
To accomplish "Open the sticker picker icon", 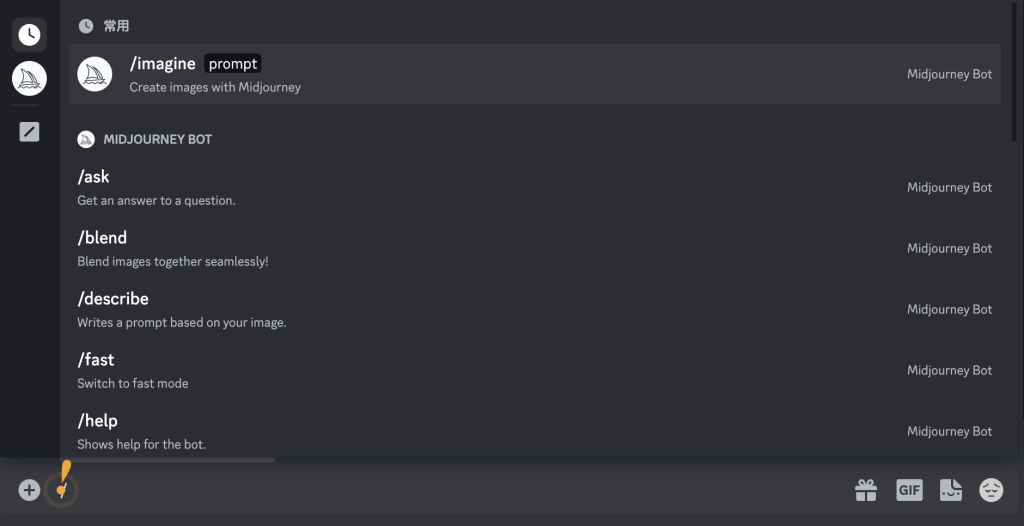I will (951, 490).
